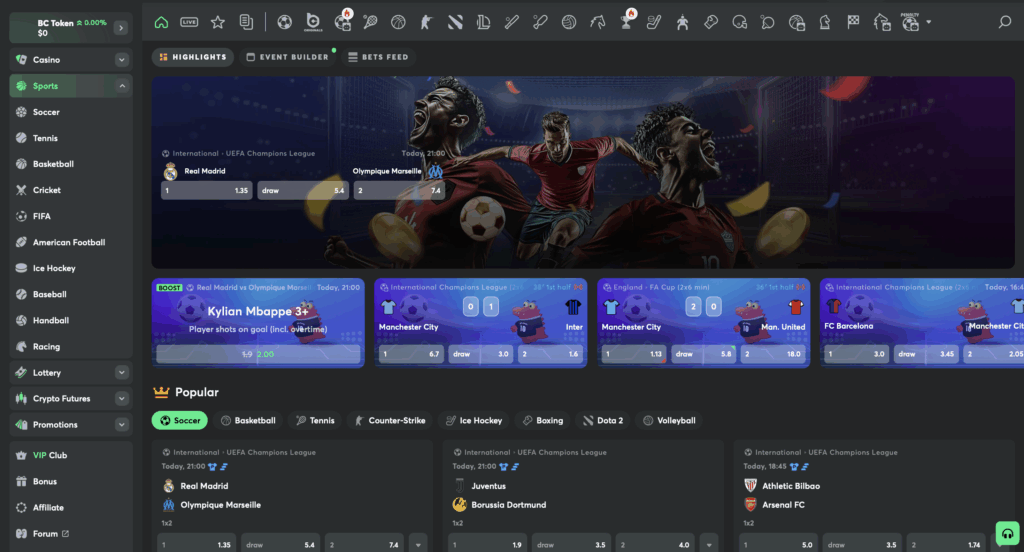The height and width of the screenshot is (552, 1024).
Task: Select Soccer filter under Popular
Action: tap(180, 421)
